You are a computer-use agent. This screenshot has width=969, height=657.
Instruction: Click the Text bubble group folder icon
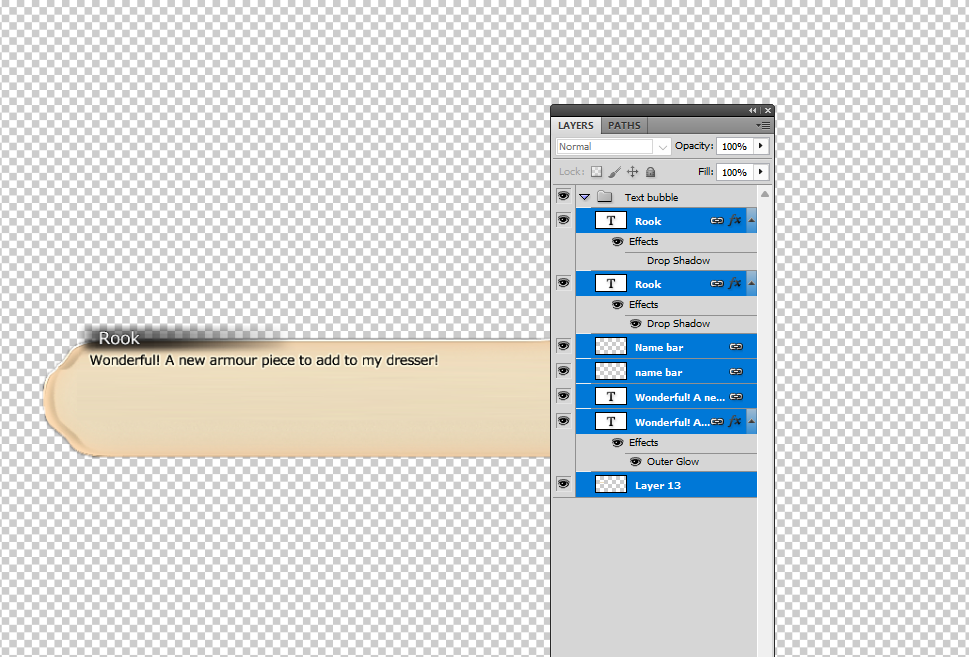(605, 197)
